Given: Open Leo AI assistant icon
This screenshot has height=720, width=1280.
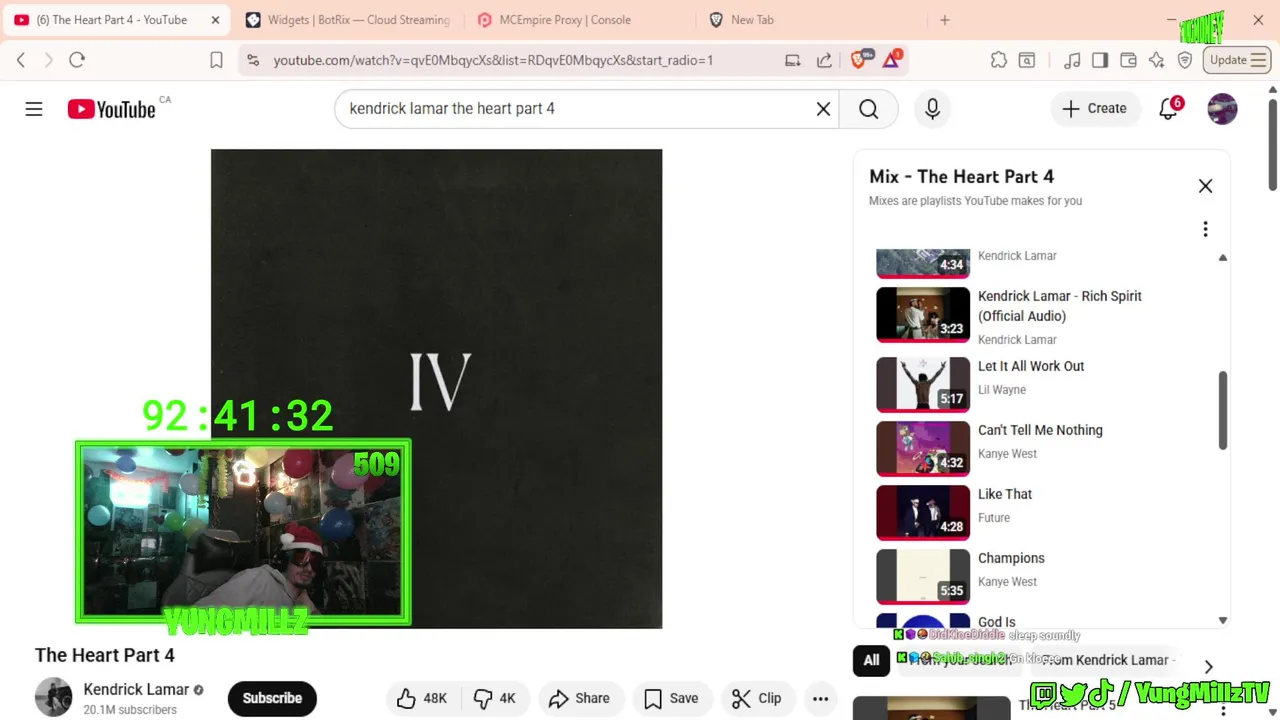Looking at the screenshot, I should click(1156, 60).
